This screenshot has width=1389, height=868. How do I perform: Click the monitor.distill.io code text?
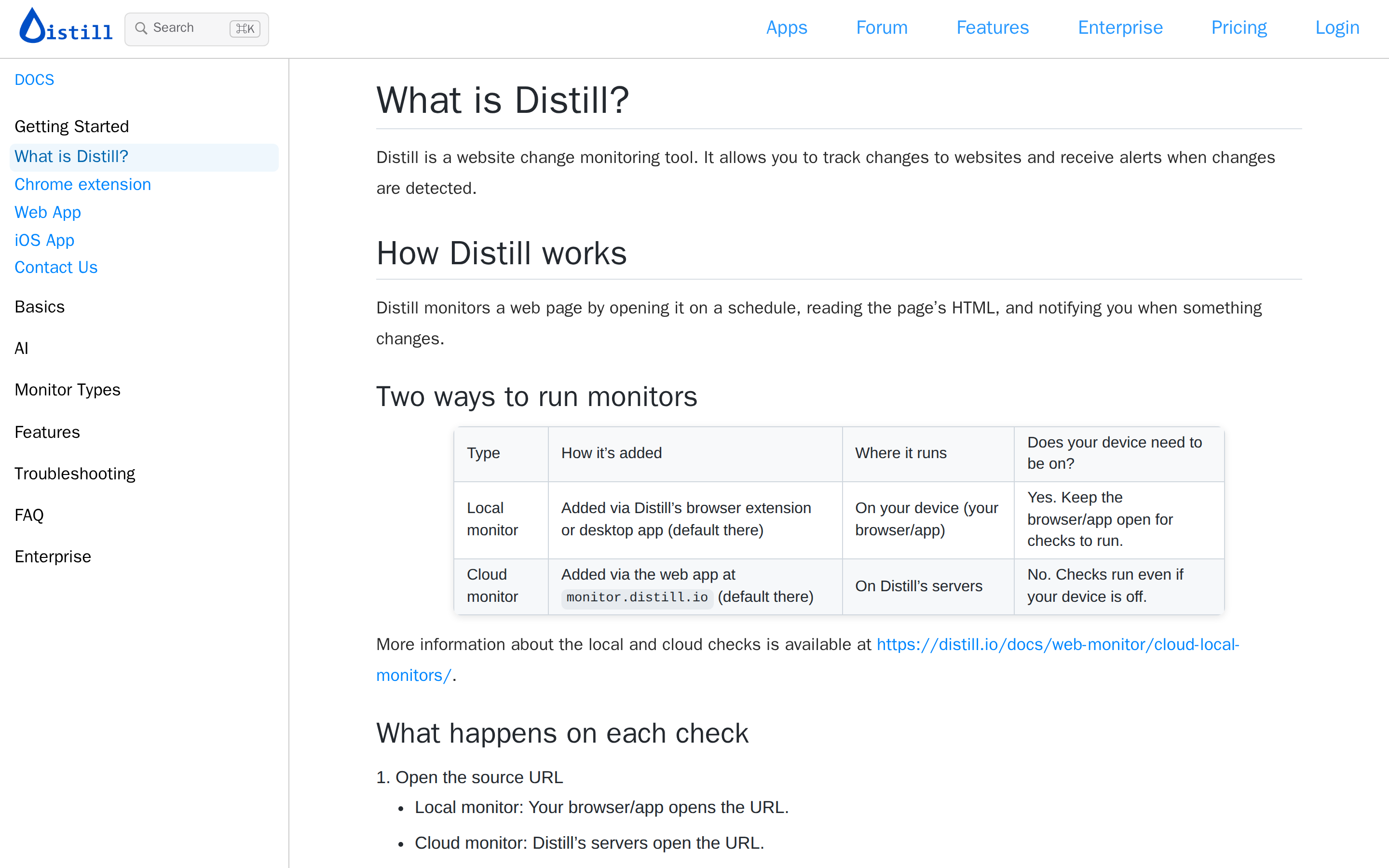637,597
